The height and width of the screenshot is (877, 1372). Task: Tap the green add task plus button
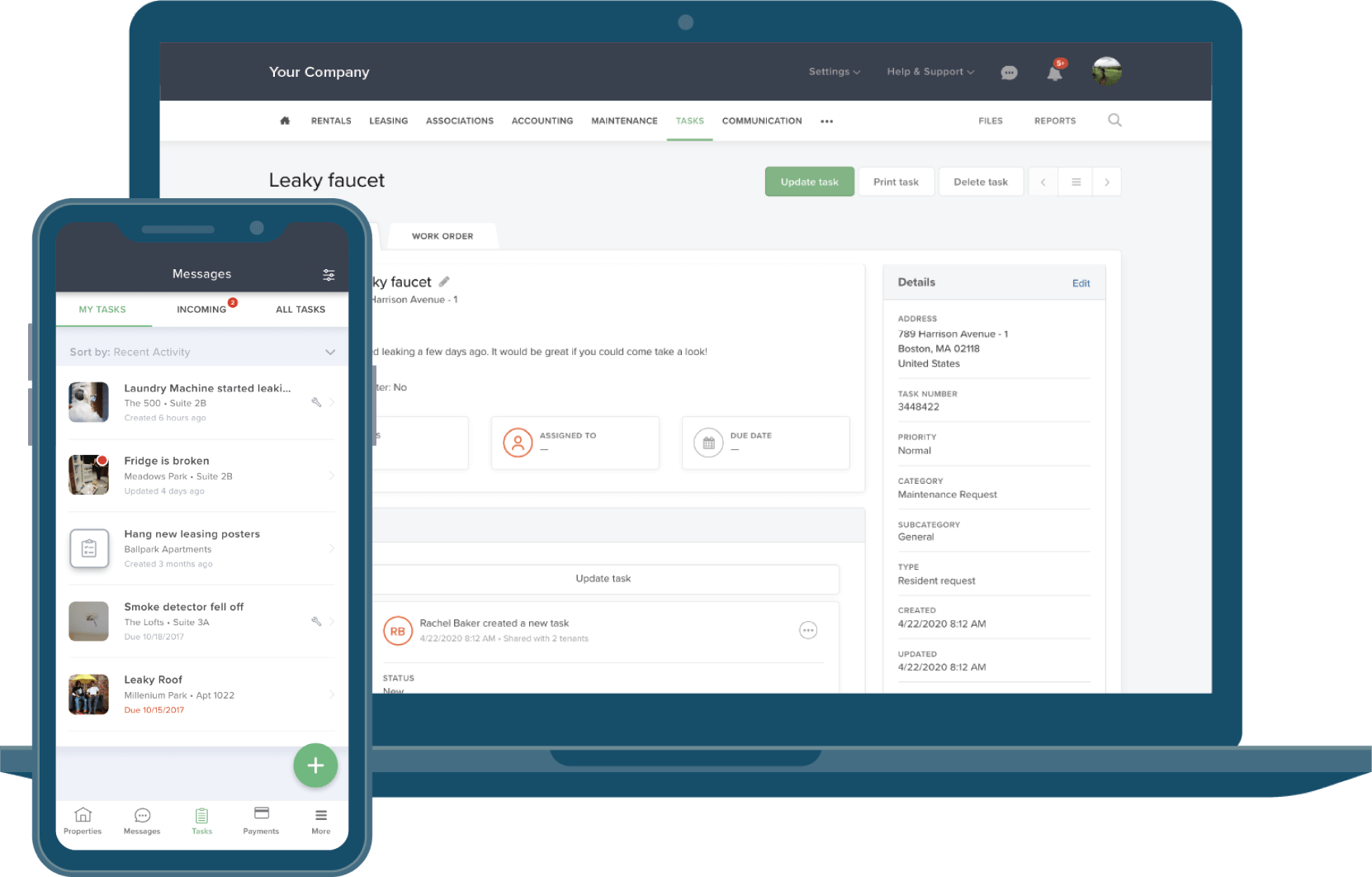315,766
